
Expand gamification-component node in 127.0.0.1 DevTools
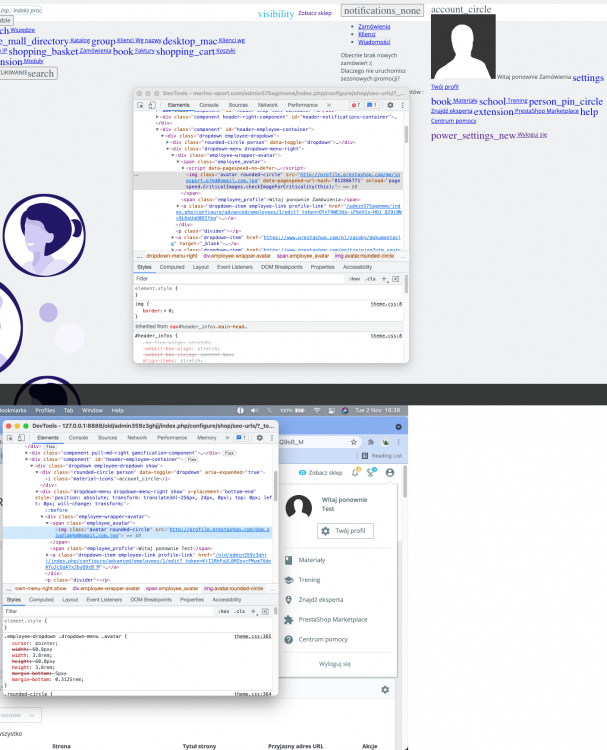coord(27,452)
